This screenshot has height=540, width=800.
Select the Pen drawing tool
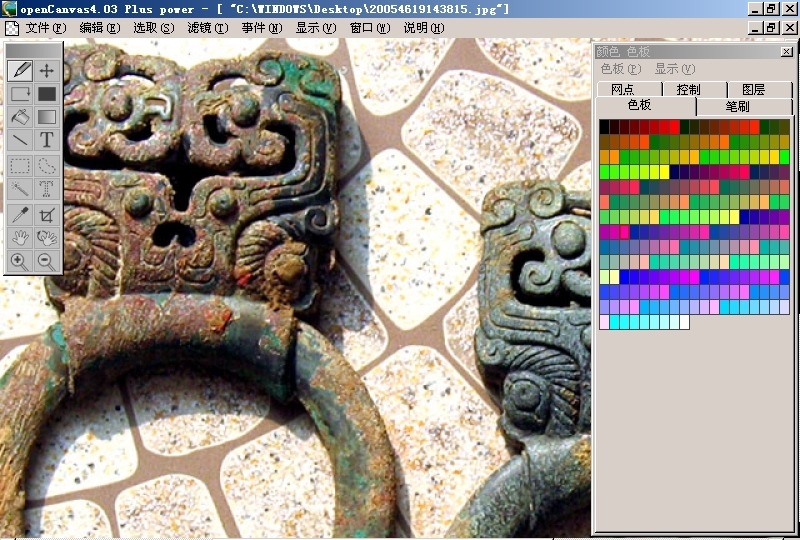tap(20, 70)
